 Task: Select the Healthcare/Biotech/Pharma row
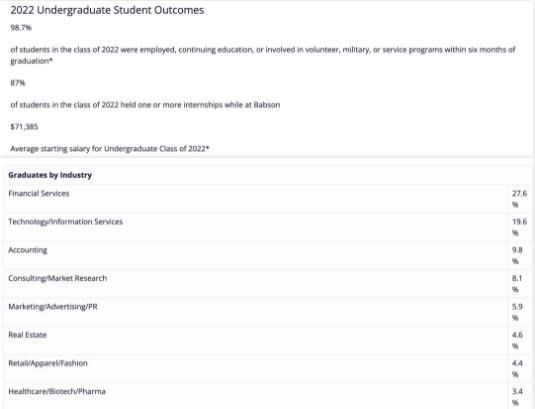(268, 396)
